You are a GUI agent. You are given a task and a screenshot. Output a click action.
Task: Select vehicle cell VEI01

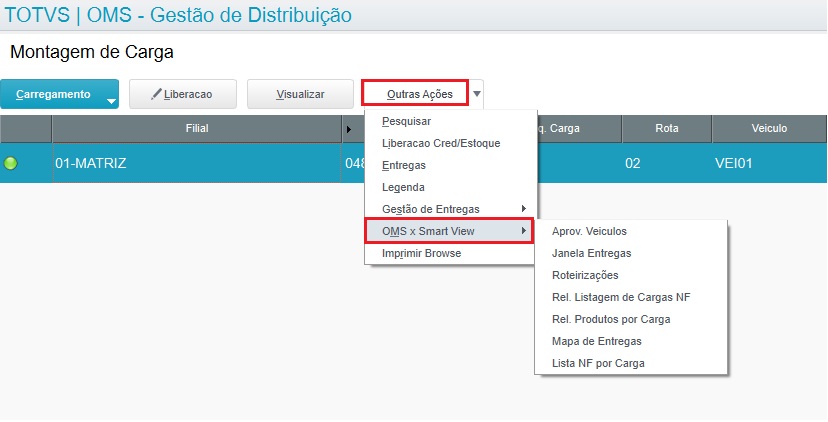(769, 163)
